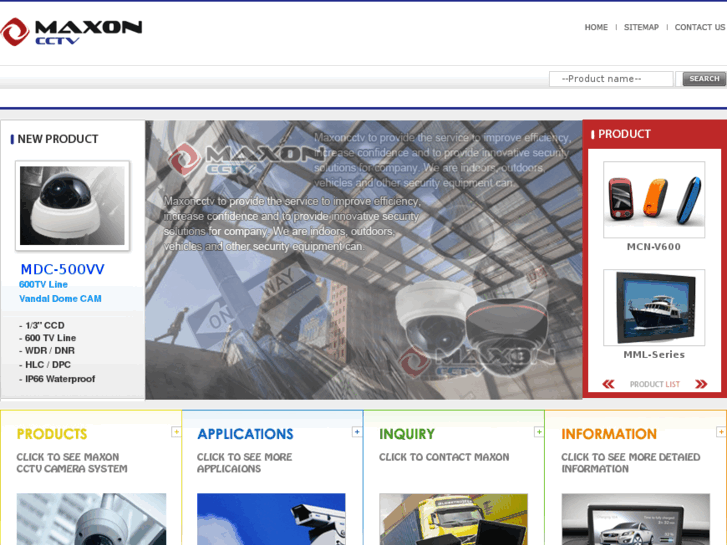Open the INQUIRY section heading

point(407,434)
